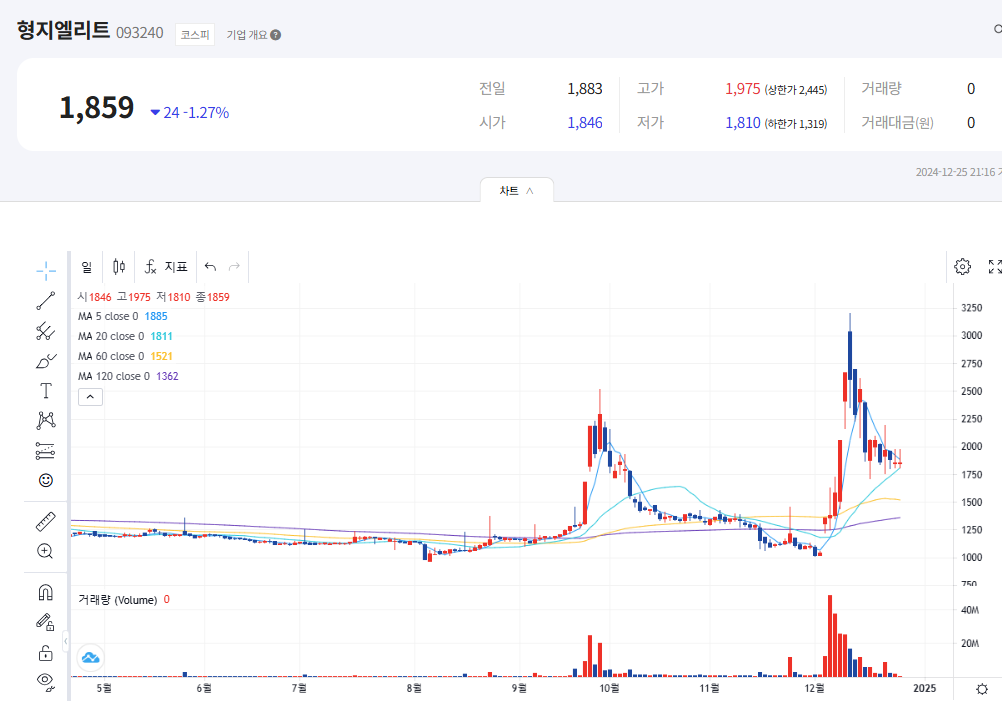The image size is (1002, 701).
Task: Collapse the 차트 tab
Action: [516, 190]
